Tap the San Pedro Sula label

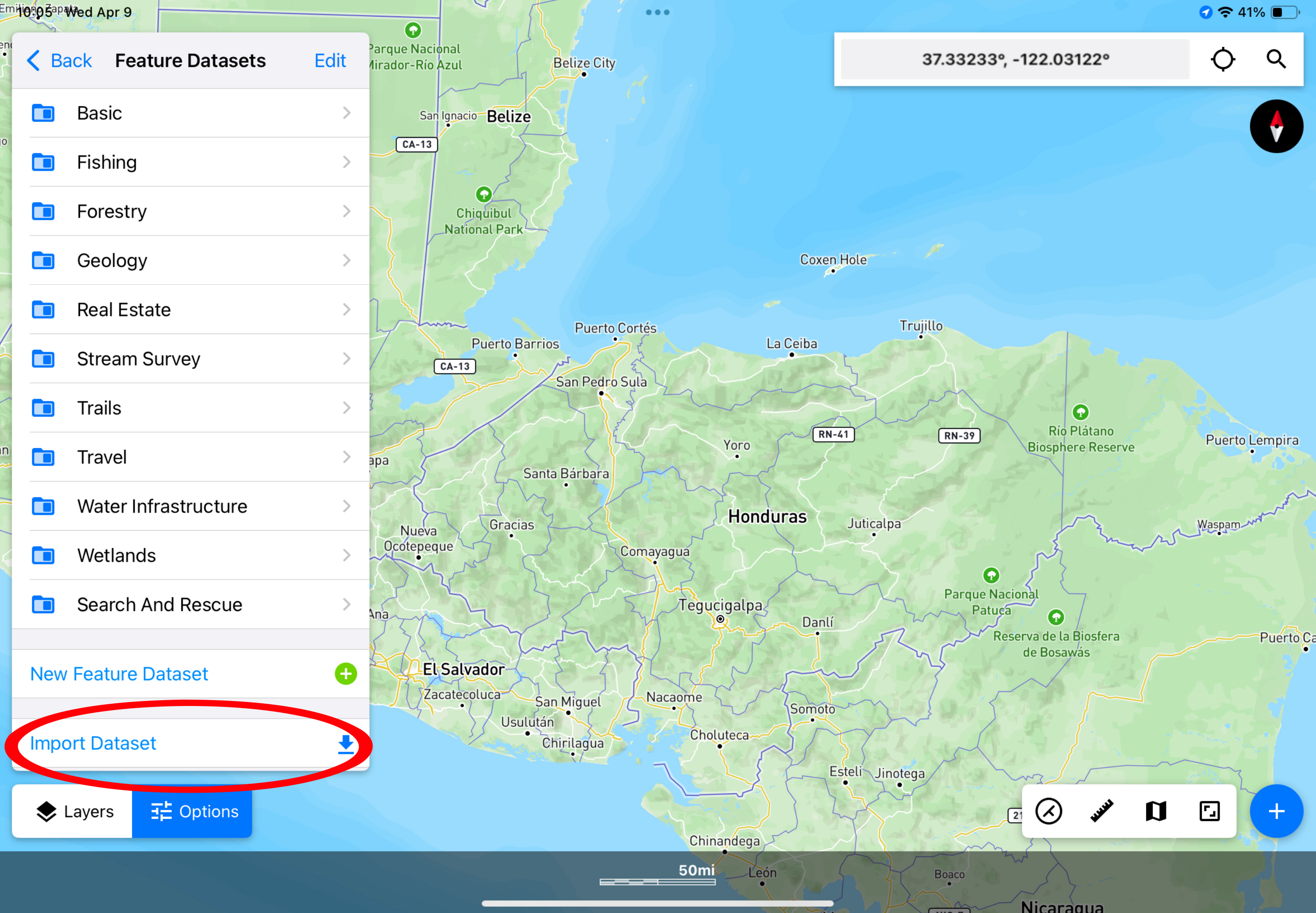tap(601, 382)
